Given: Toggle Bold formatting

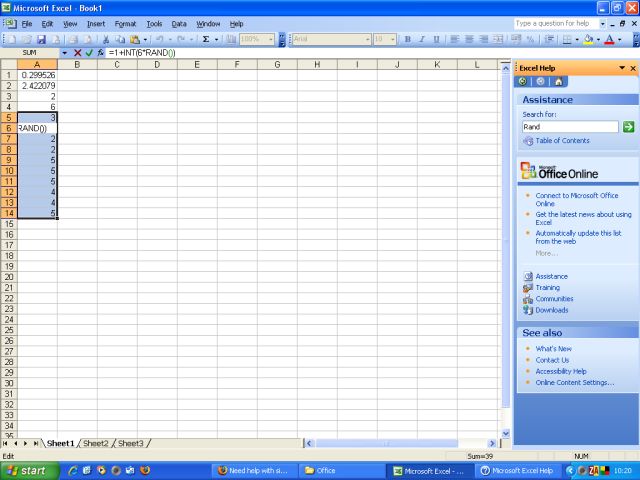Looking at the screenshot, I should (x=407, y=39).
